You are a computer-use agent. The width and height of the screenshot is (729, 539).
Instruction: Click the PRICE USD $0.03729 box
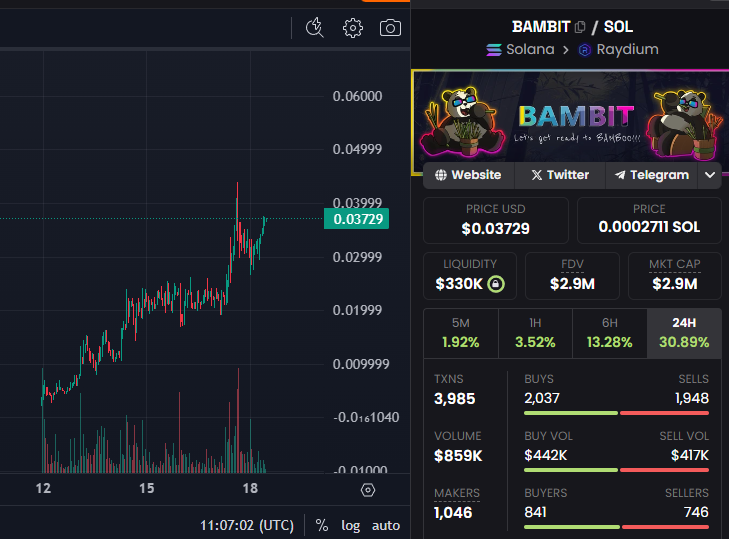pos(496,220)
